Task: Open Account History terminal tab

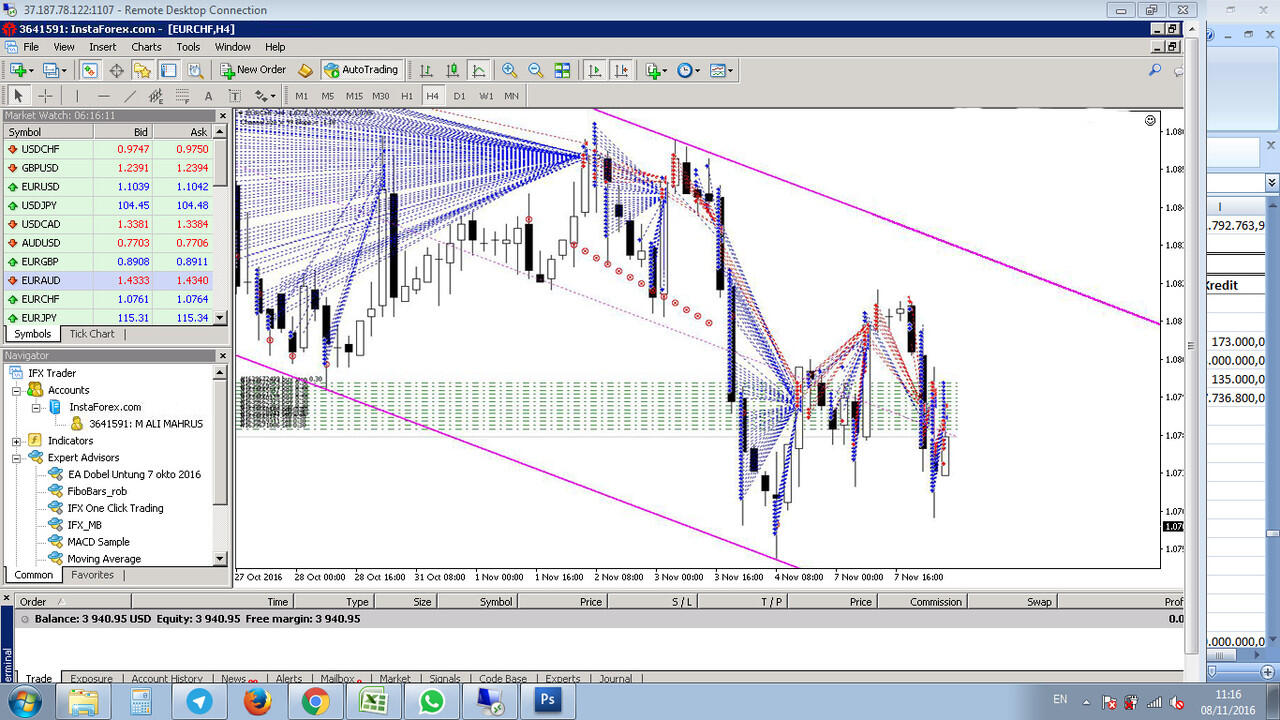Action: coord(167,679)
